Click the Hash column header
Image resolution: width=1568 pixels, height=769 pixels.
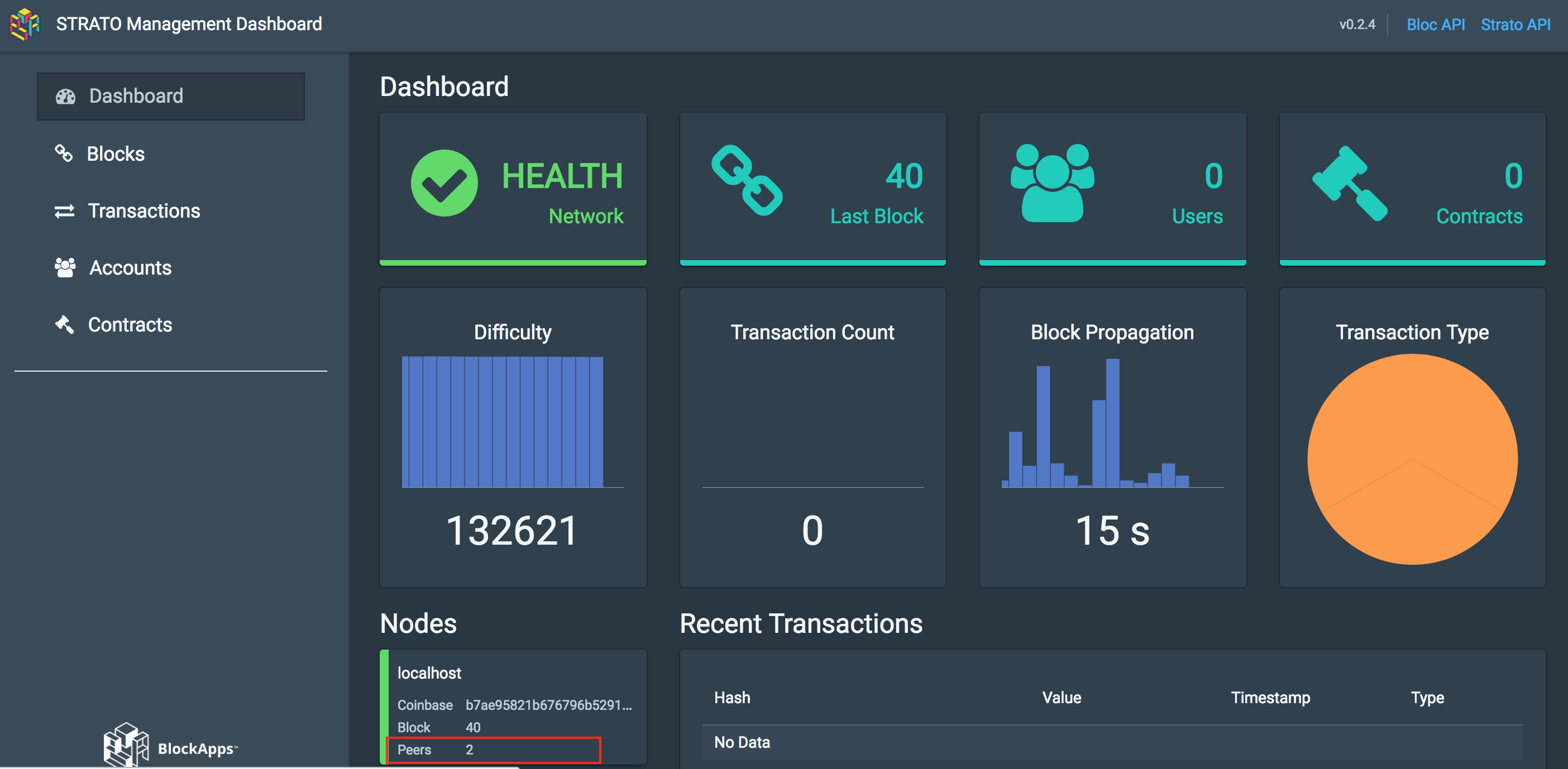pyautogui.click(x=732, y=697)
